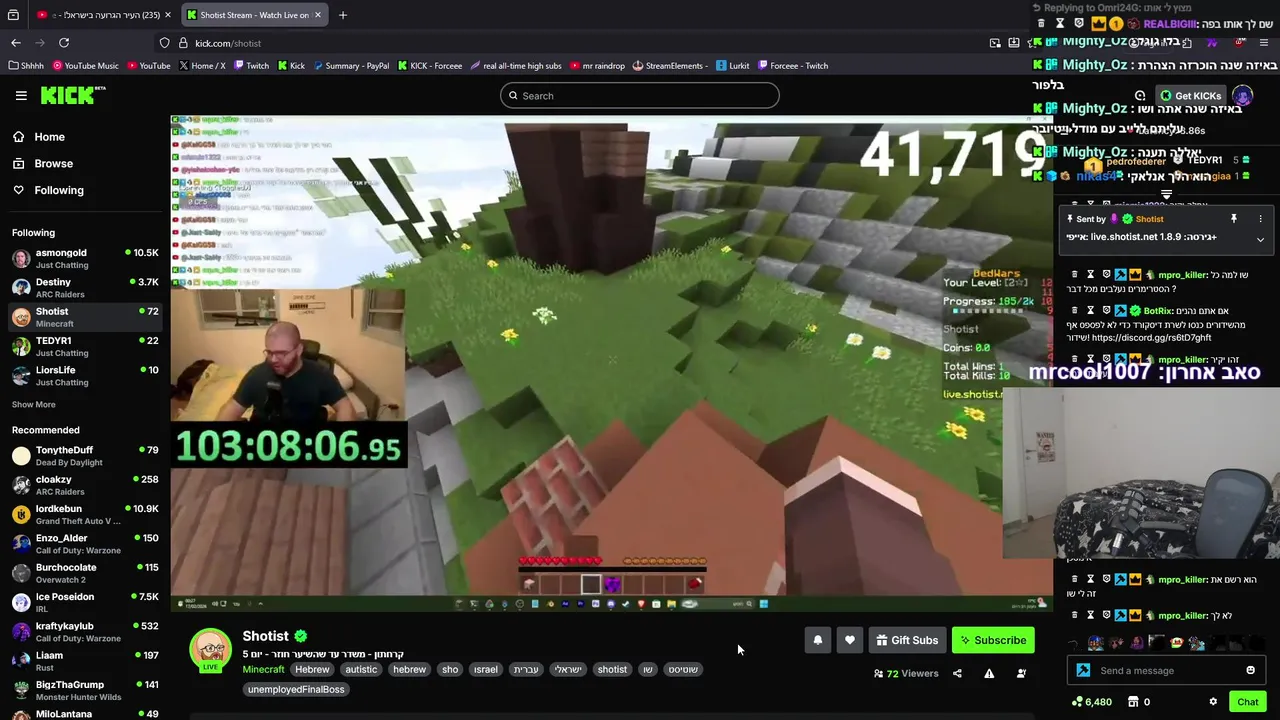This screenshot has height=720, width=1280.
Task: Open Browse in sidebar
Action: click(53, 163)
